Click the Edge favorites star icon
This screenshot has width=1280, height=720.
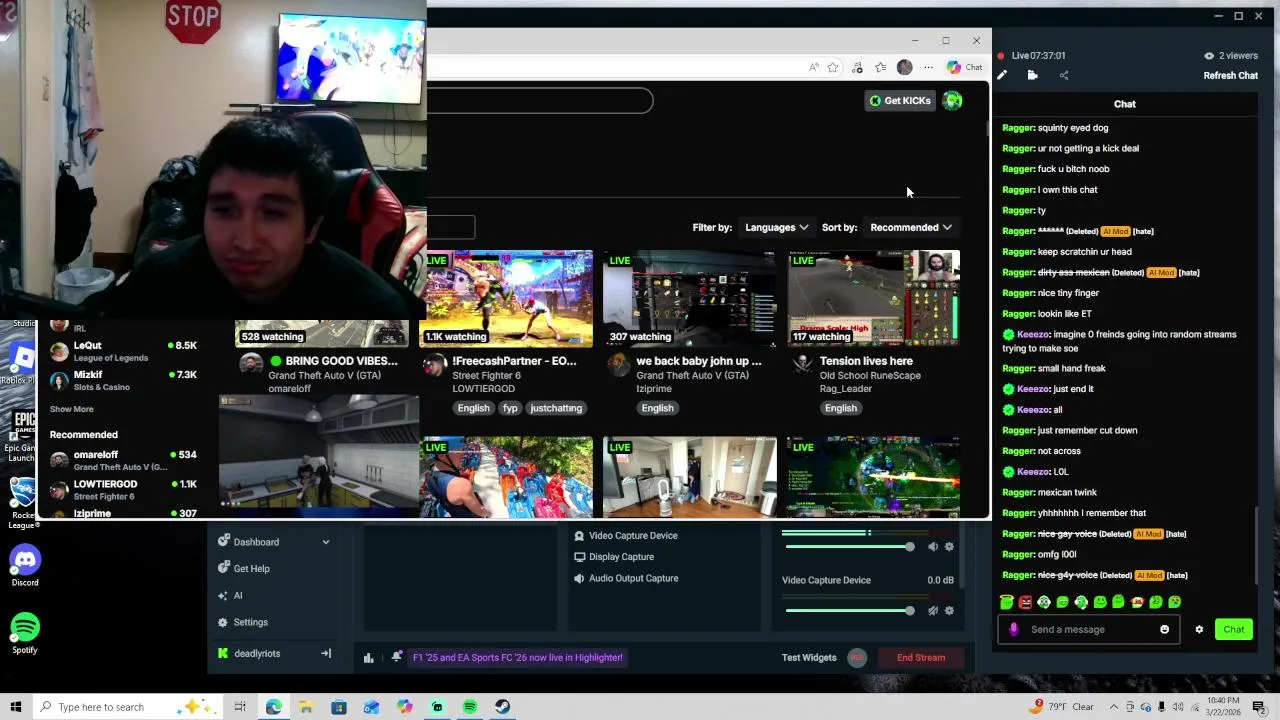click(832, 67)
